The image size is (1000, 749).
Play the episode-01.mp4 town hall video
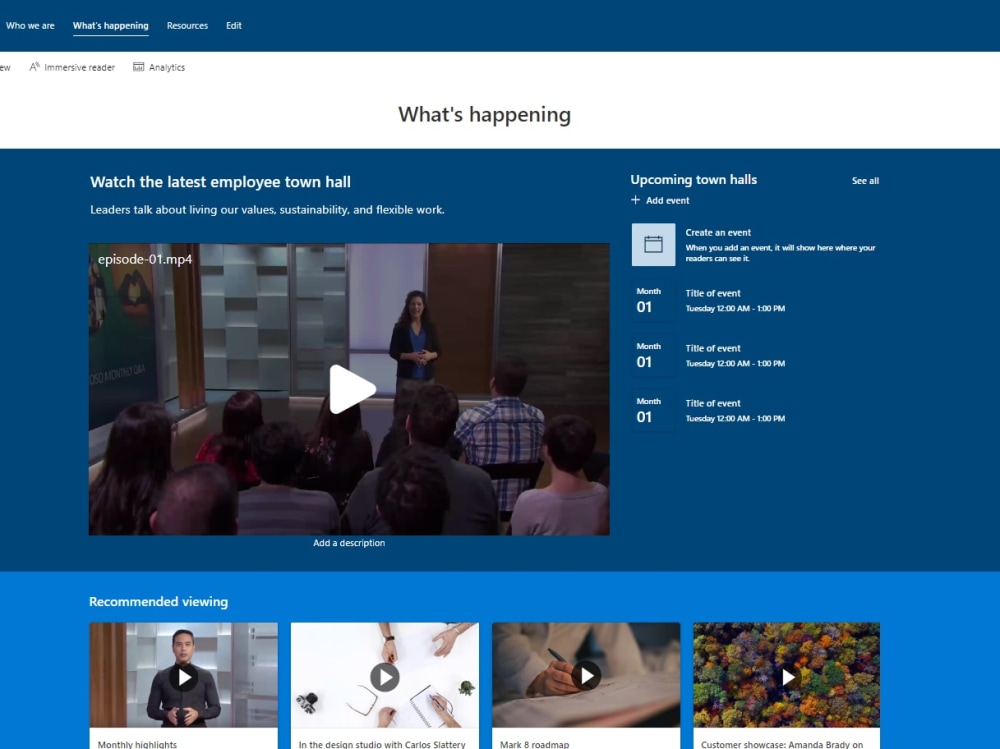click(352, 389)
